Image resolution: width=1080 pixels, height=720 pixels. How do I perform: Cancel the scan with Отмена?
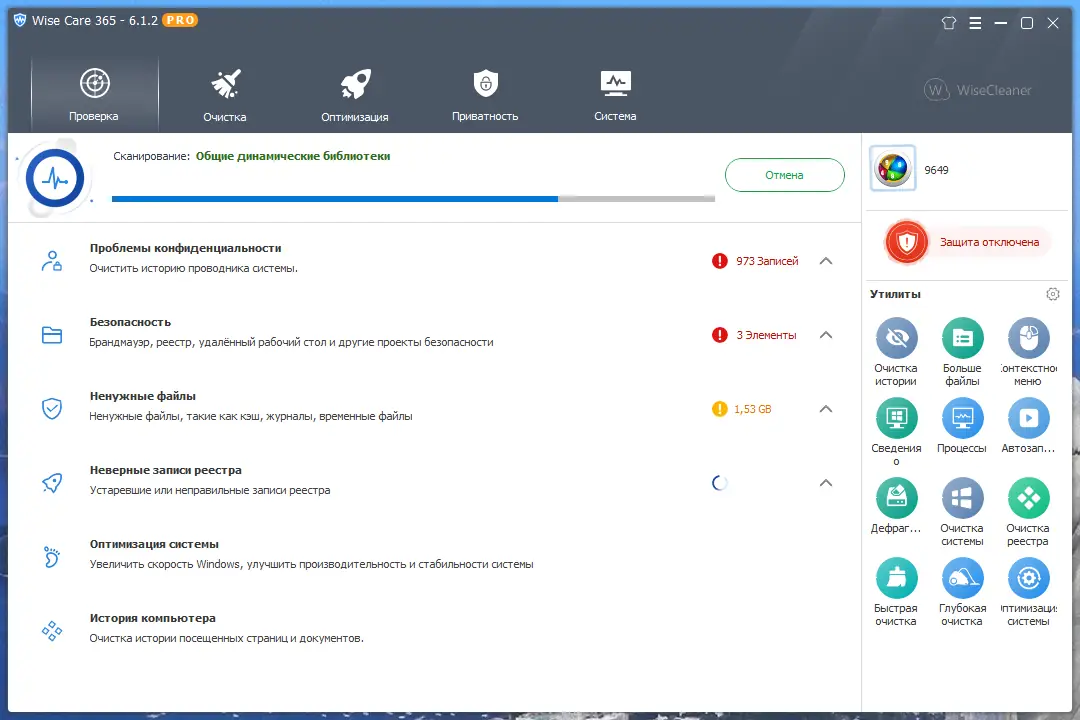pyautogui.click(x=784, y=174)
